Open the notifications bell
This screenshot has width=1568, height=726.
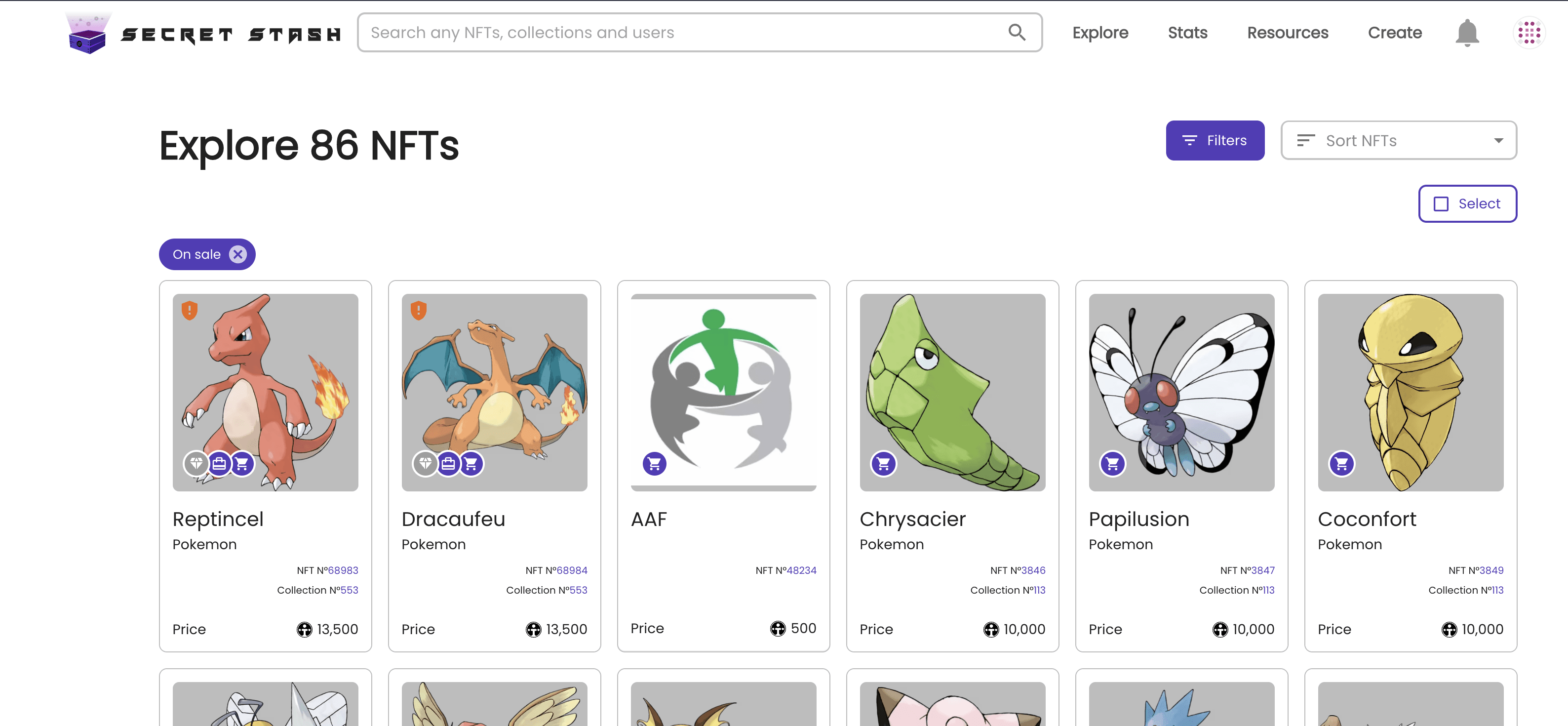(1467, 33)
